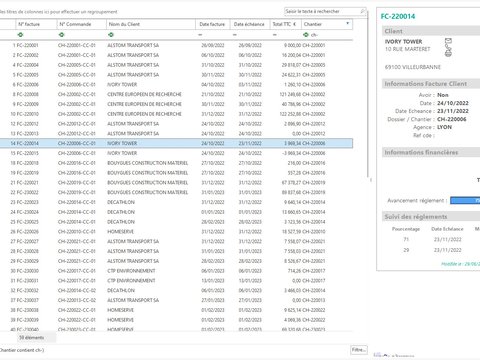Viewport: 480px width, 360px height.
Task: Click the 'Modifié le' link at the panel bottom
Action: click(460, 264)
